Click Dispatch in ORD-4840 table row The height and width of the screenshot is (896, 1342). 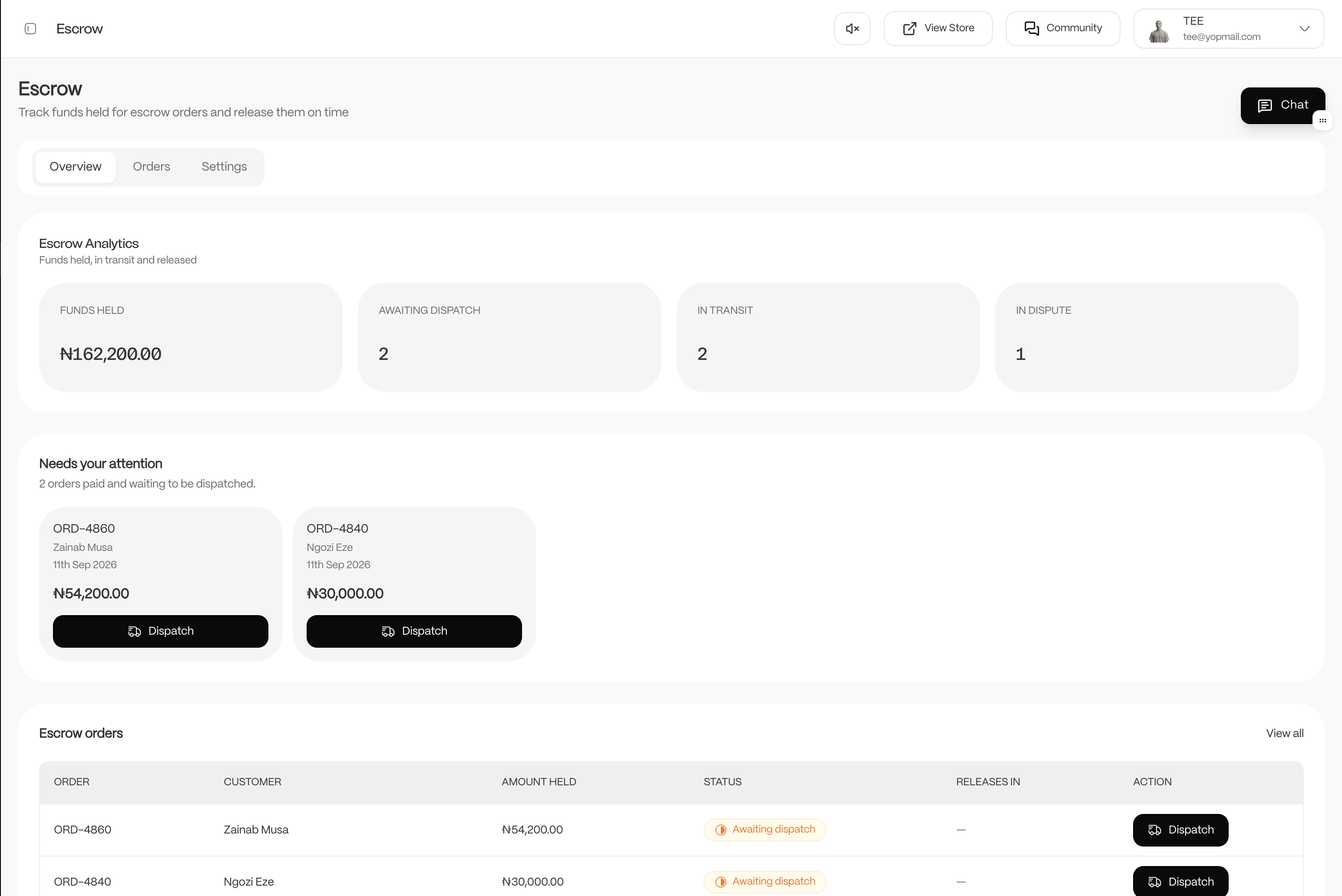pyautogui.click(x=1180, y=880)
